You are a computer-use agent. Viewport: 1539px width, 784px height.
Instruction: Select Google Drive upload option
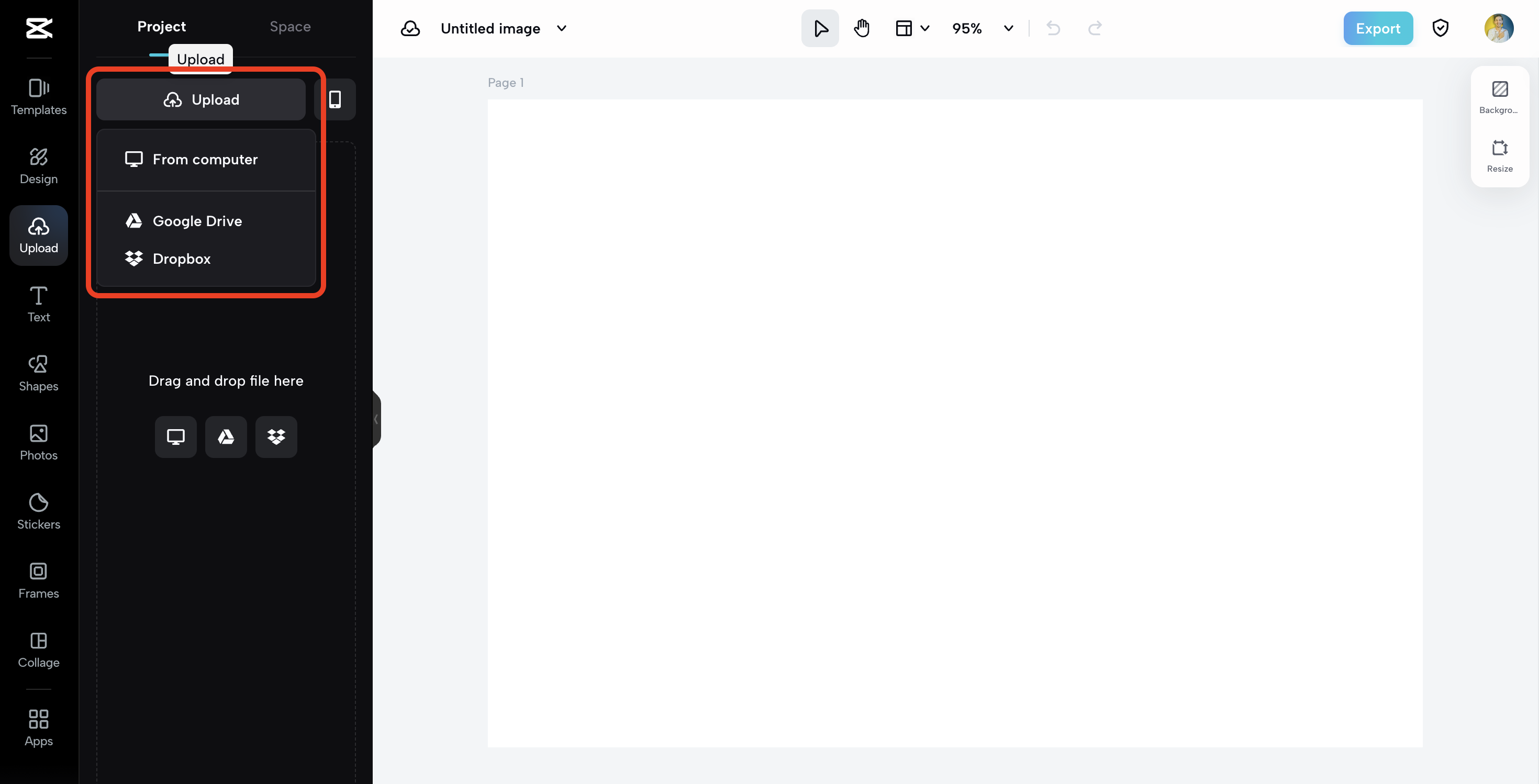(197, 221)
